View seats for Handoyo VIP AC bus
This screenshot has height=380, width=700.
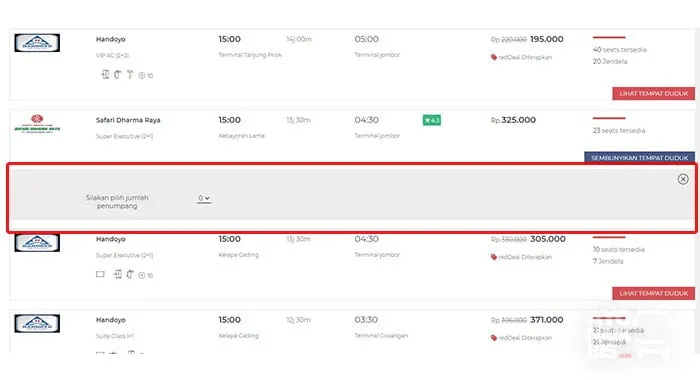tap(654, 93)
